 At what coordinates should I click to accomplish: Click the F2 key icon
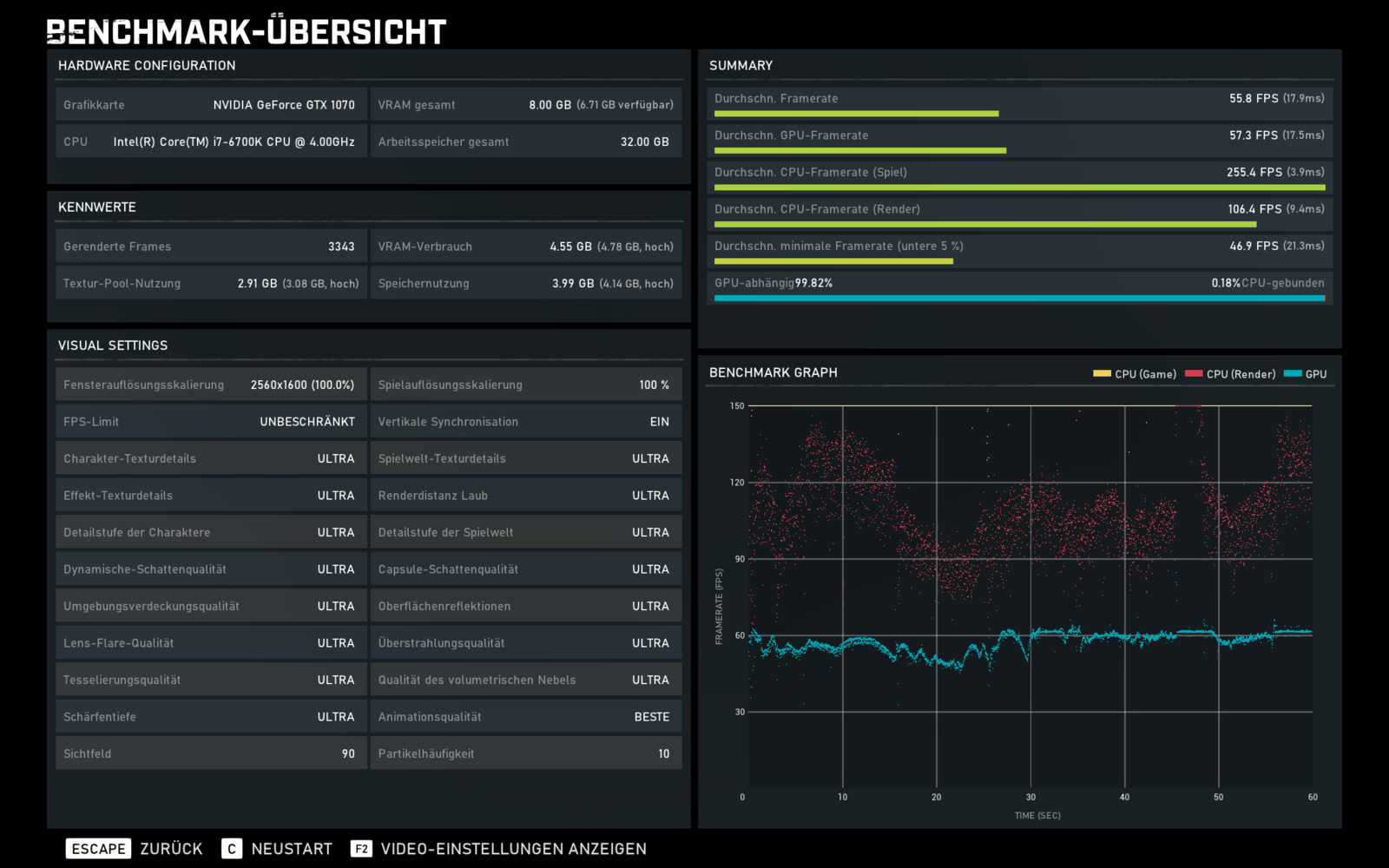361,849
